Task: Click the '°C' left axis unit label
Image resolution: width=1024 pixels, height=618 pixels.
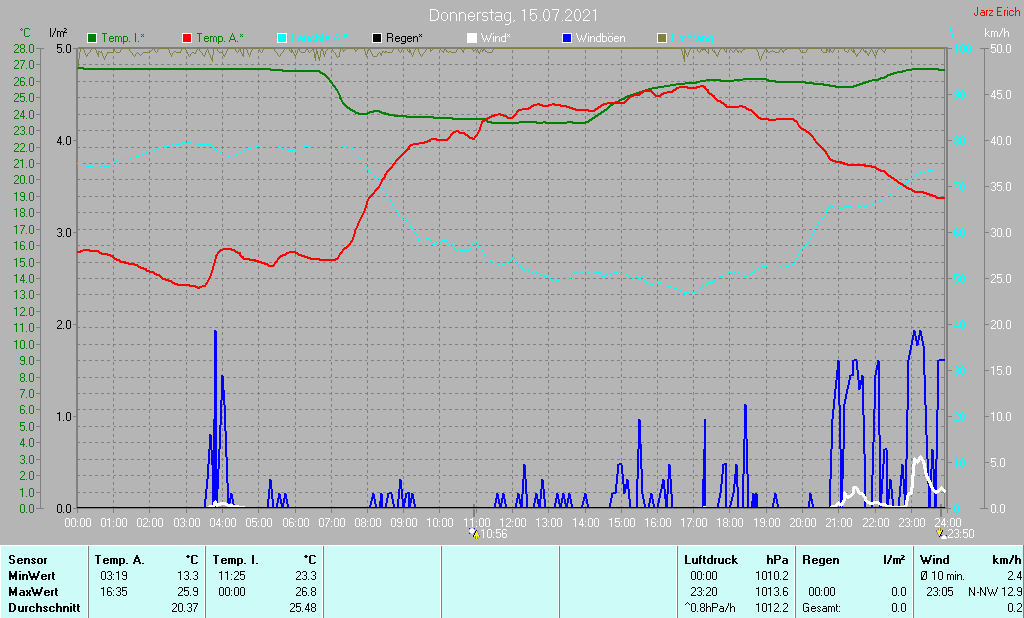Action: click(25, 33)
